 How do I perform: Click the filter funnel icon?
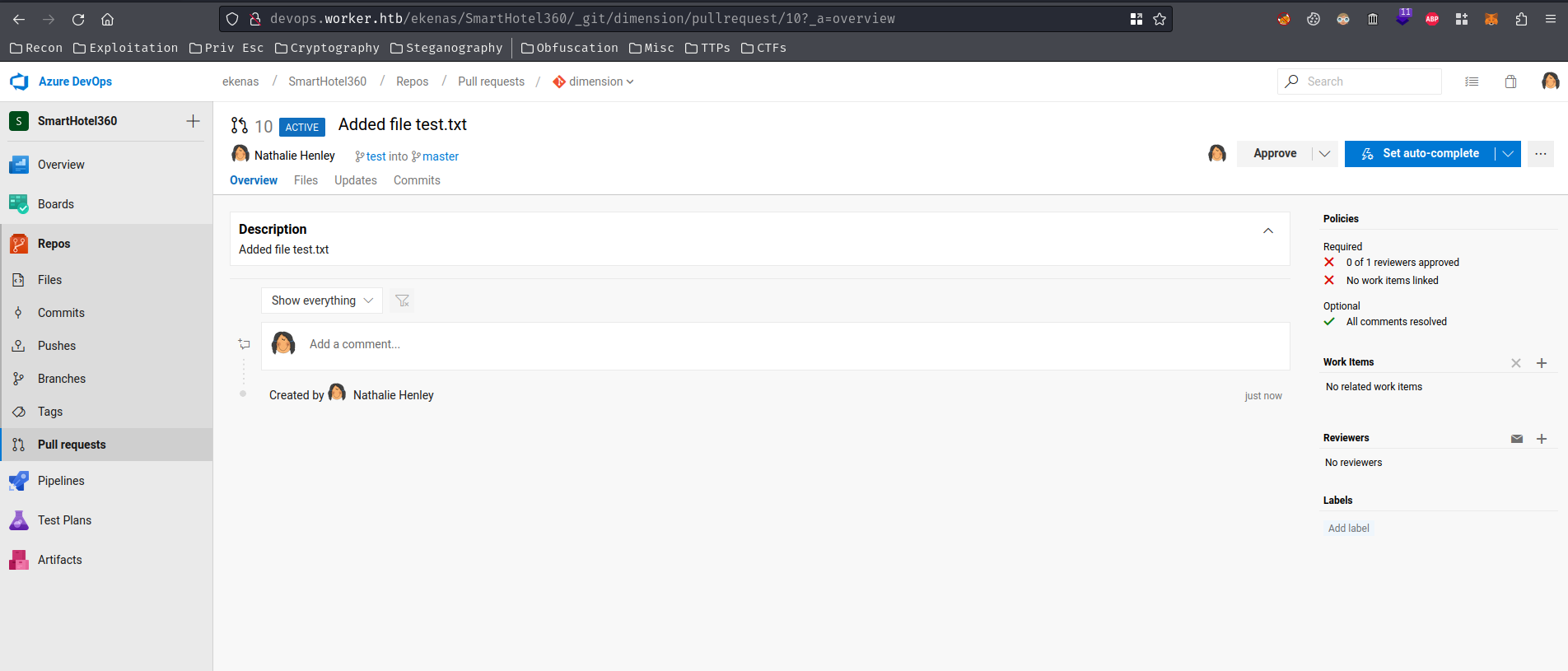click(x=402, y=301)
